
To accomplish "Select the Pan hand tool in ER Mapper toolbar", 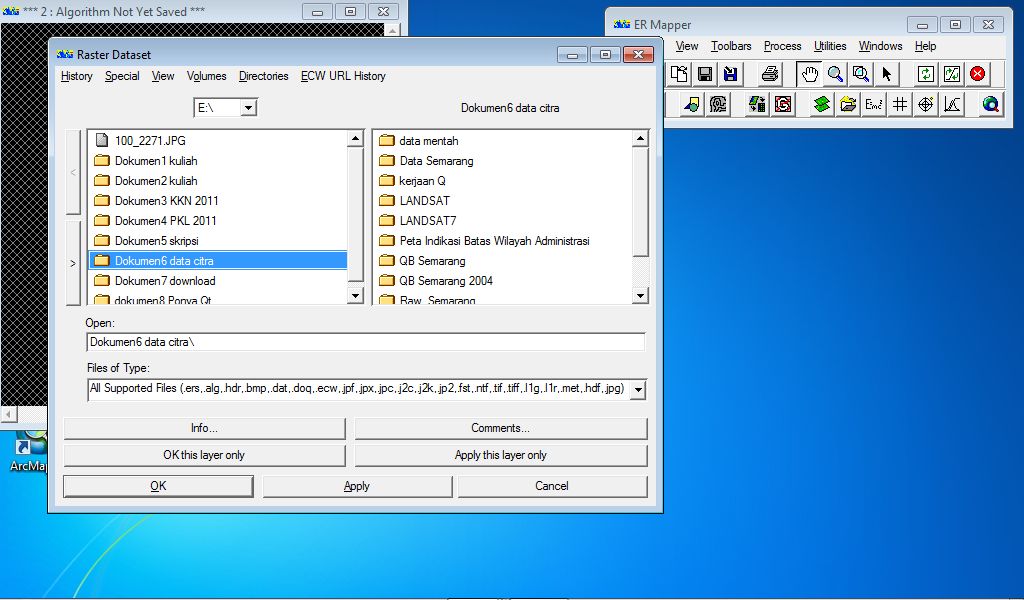I will (x=810, y=72).
